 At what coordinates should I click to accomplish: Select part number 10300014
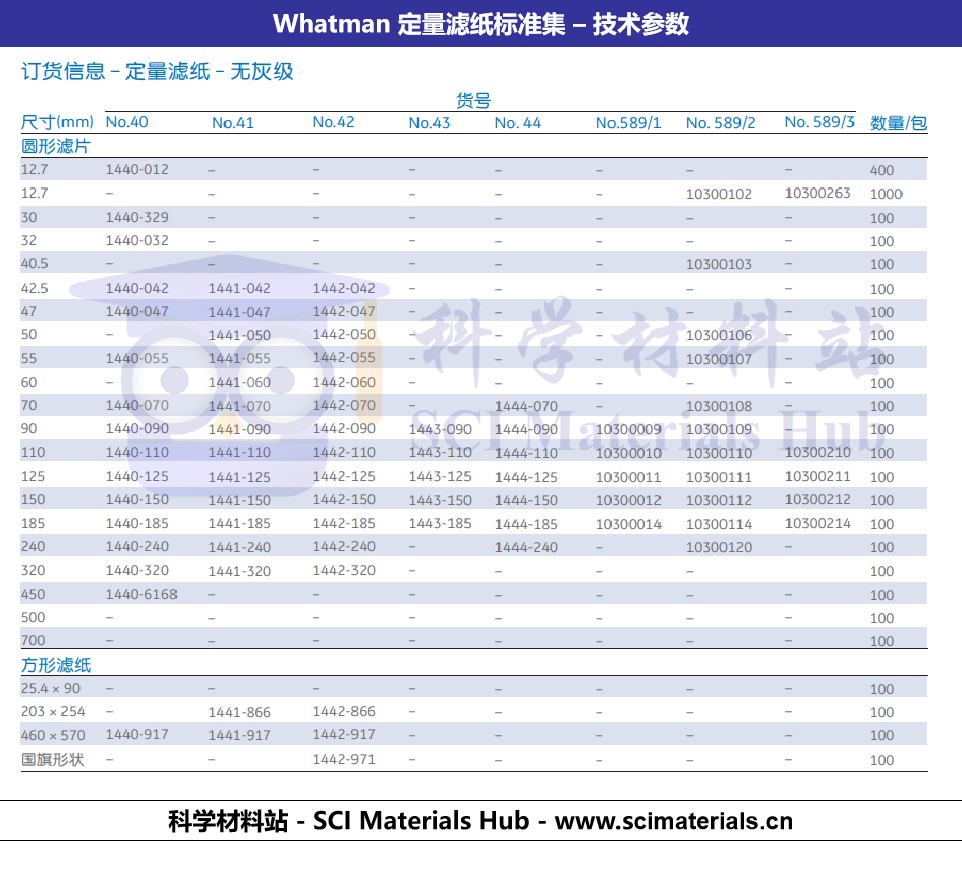pyautogui.click(x=628, y=524)
